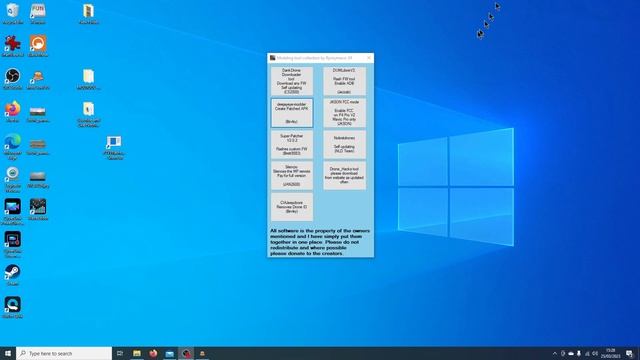Select the Steam desktop shortcut
Viewport: 640px width, 360px height.
[x=13, y=275]
